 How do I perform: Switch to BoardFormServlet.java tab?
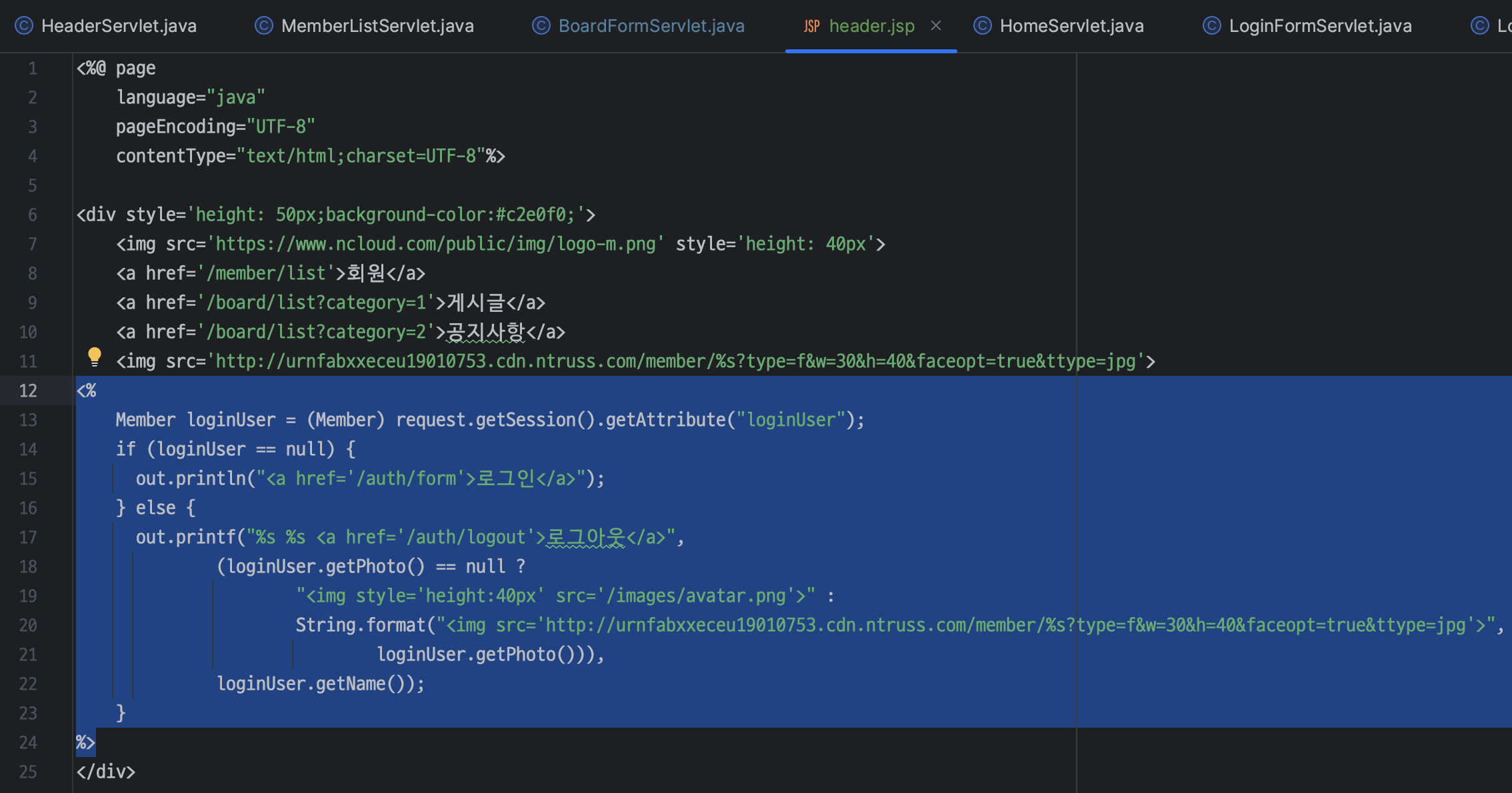pyautogui.click(x=651, y=26)
